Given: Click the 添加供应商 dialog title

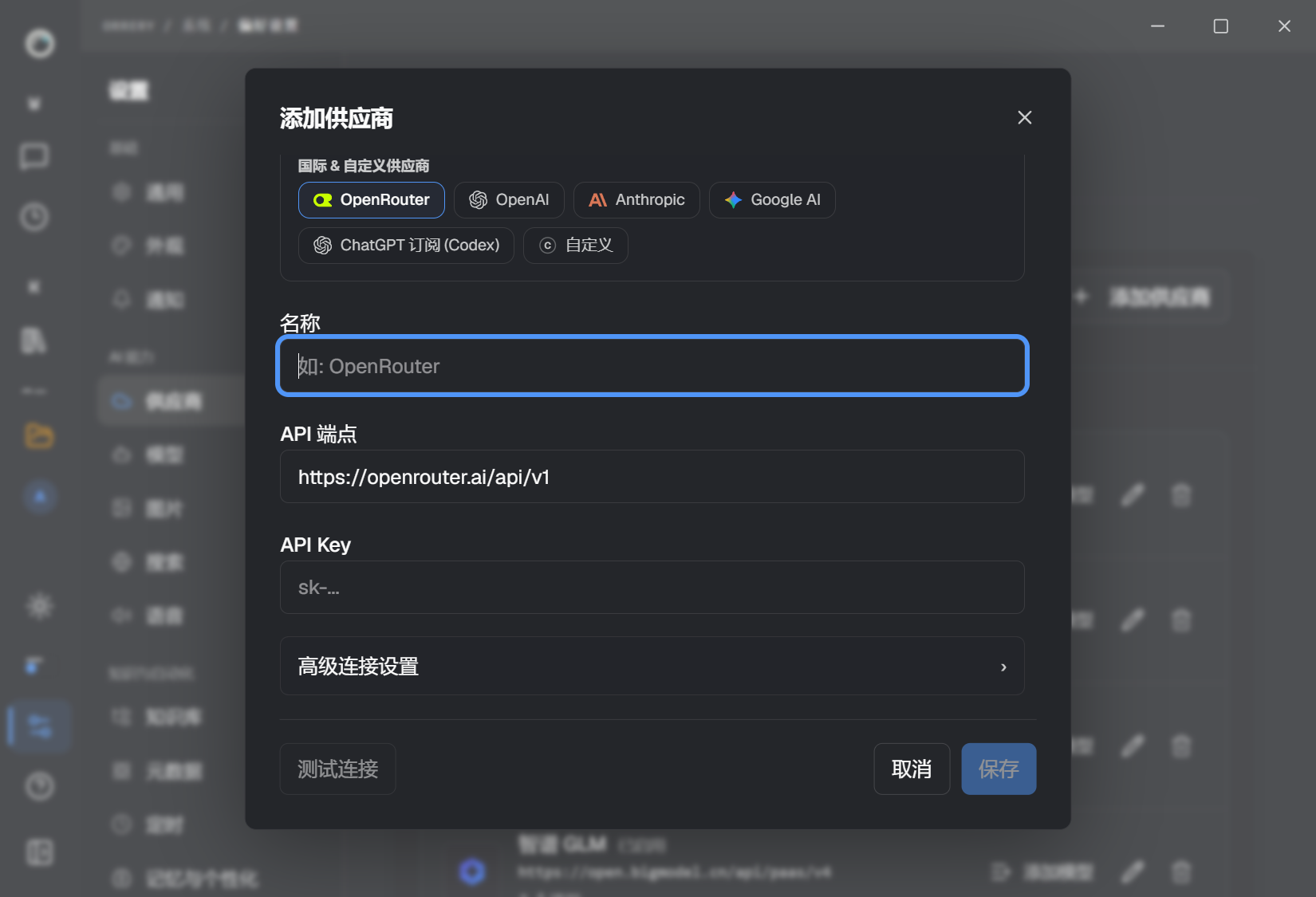Looking at the screenshot, I should point(337,118).
